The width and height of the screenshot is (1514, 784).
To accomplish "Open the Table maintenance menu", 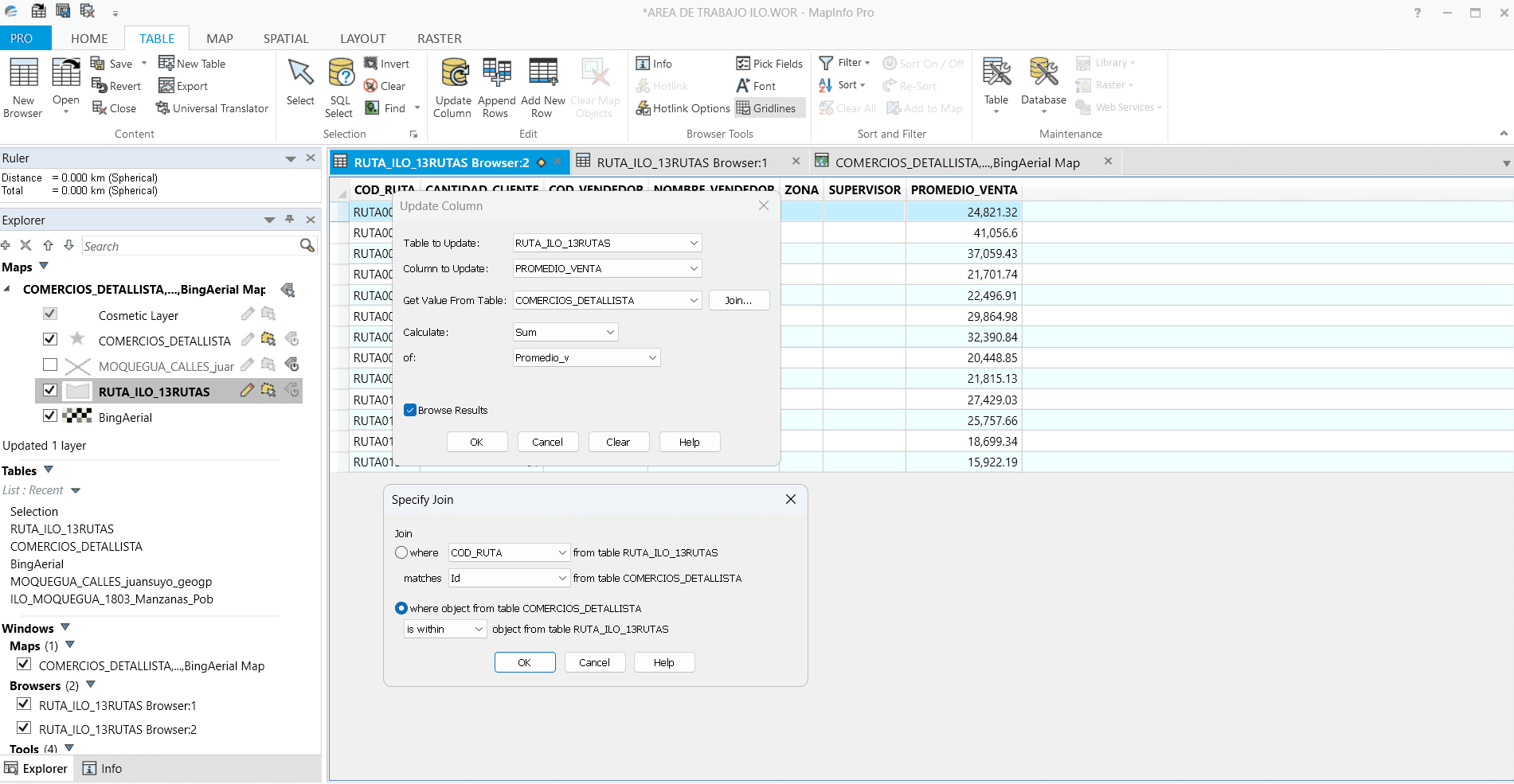I will pos(996,86).
